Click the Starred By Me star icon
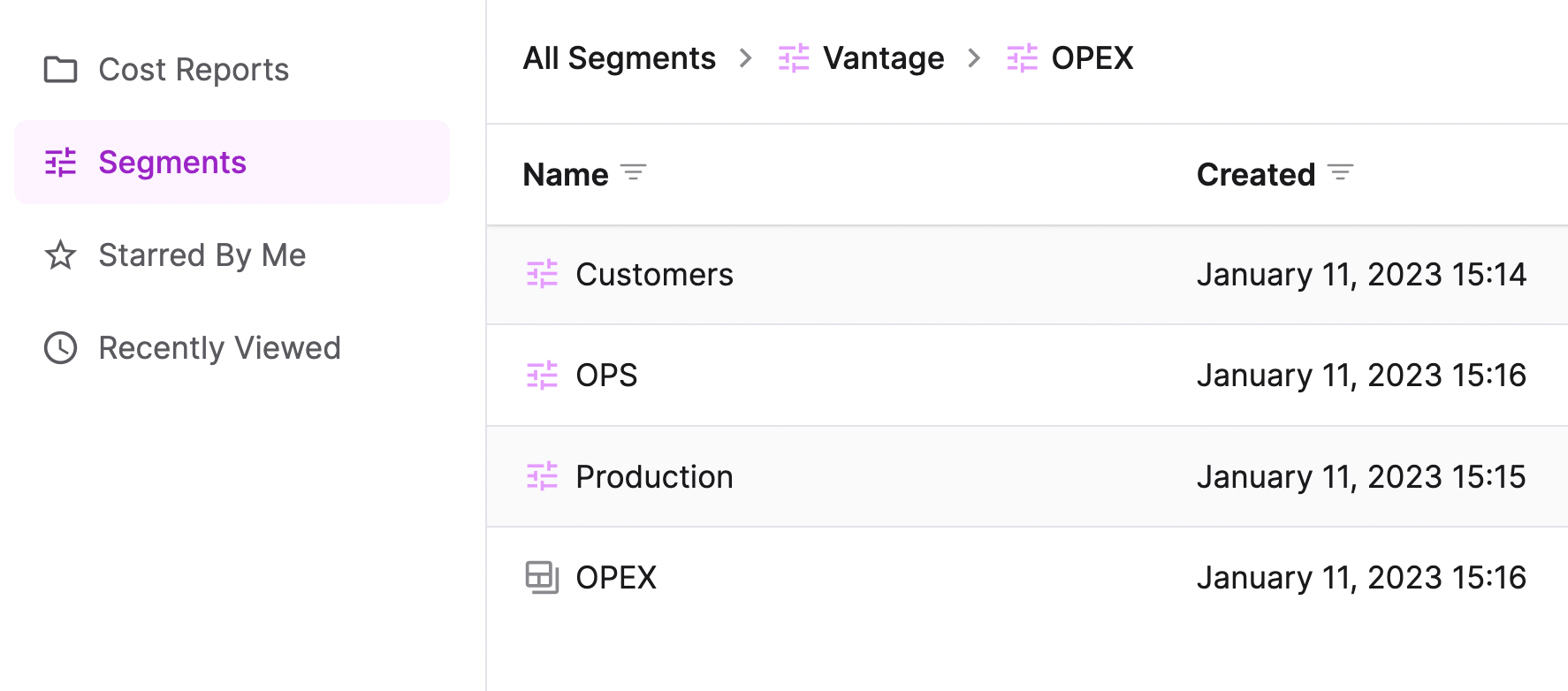 pos(60,255)
